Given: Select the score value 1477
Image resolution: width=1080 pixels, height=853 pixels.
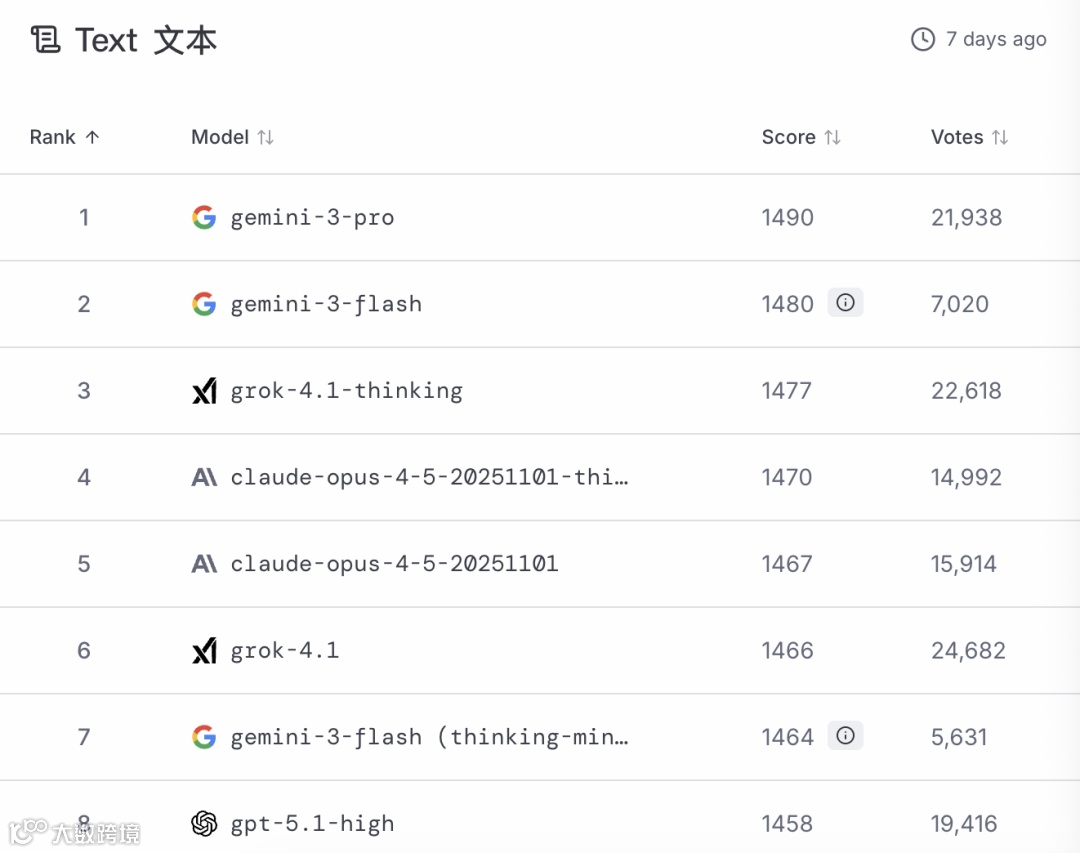Looking at the screenshot, I should click(x=787, y=391).
